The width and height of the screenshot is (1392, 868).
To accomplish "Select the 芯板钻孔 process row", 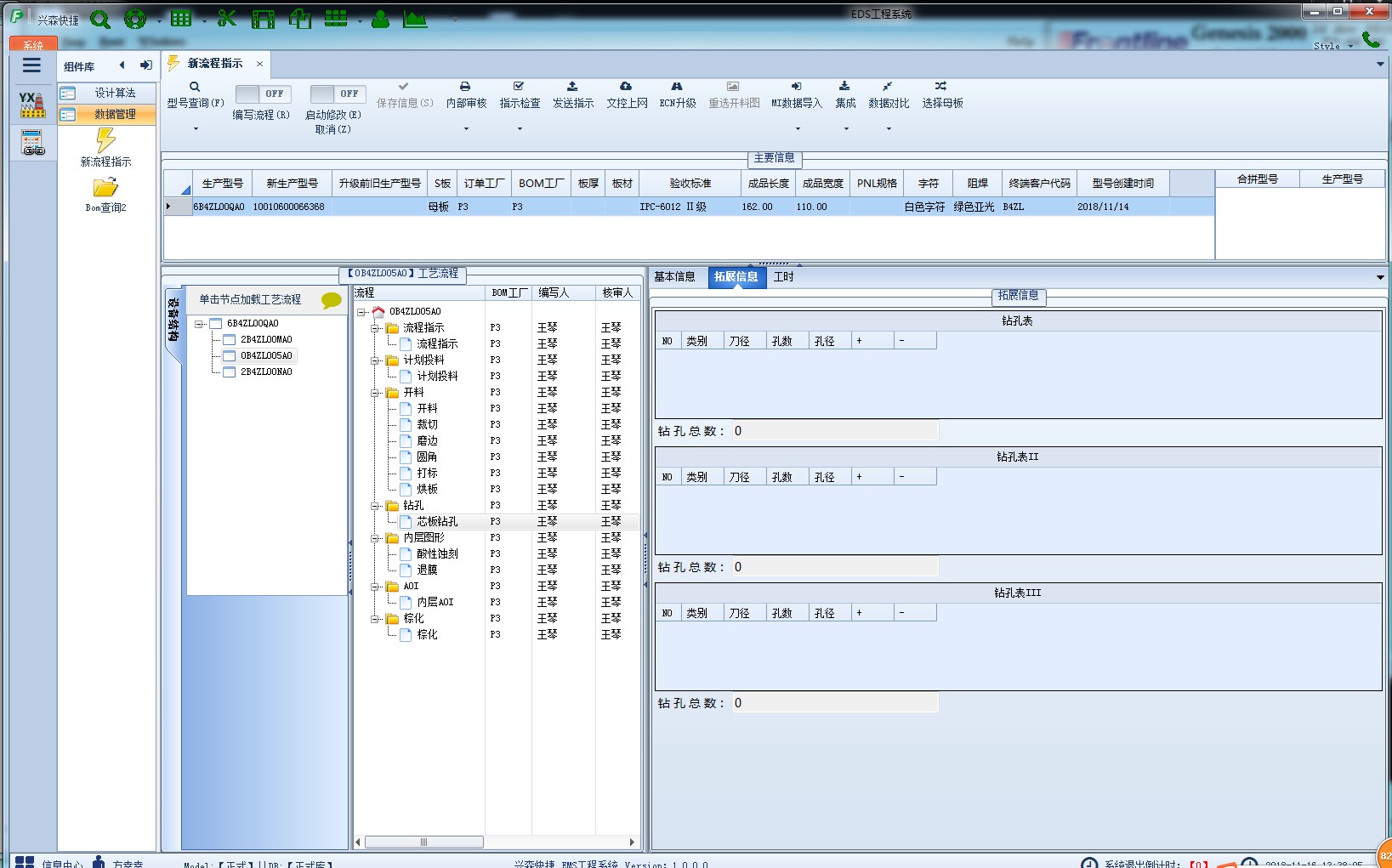I will point(497,522).
